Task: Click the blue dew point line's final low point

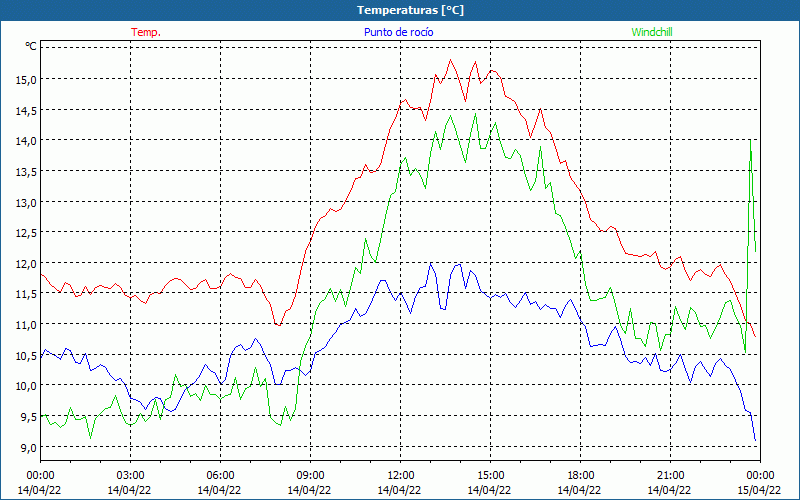Action: pos(755,440)
